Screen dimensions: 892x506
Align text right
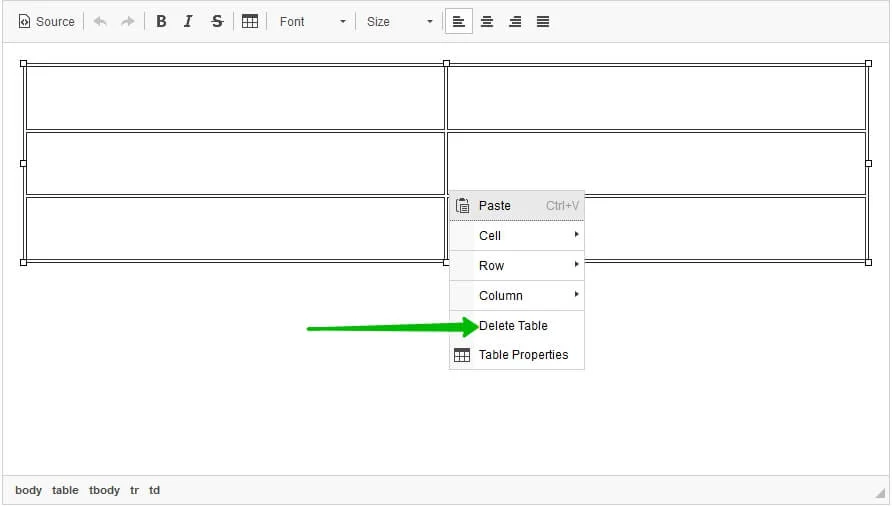[515, 22]
